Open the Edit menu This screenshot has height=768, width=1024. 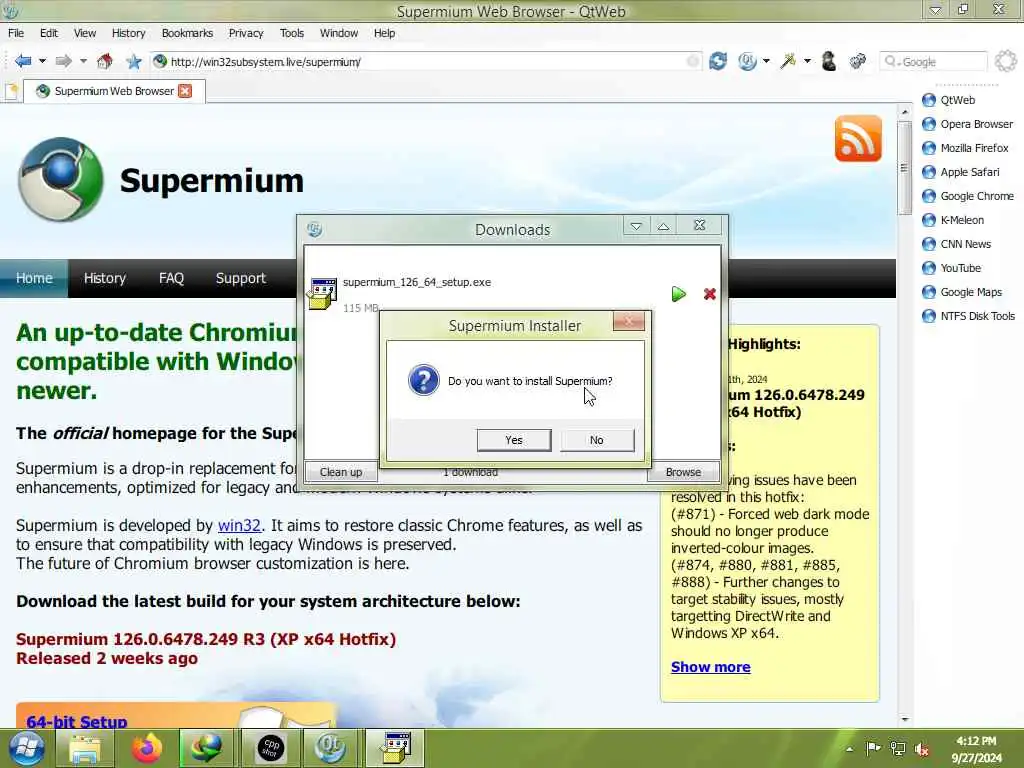point(48,33)
